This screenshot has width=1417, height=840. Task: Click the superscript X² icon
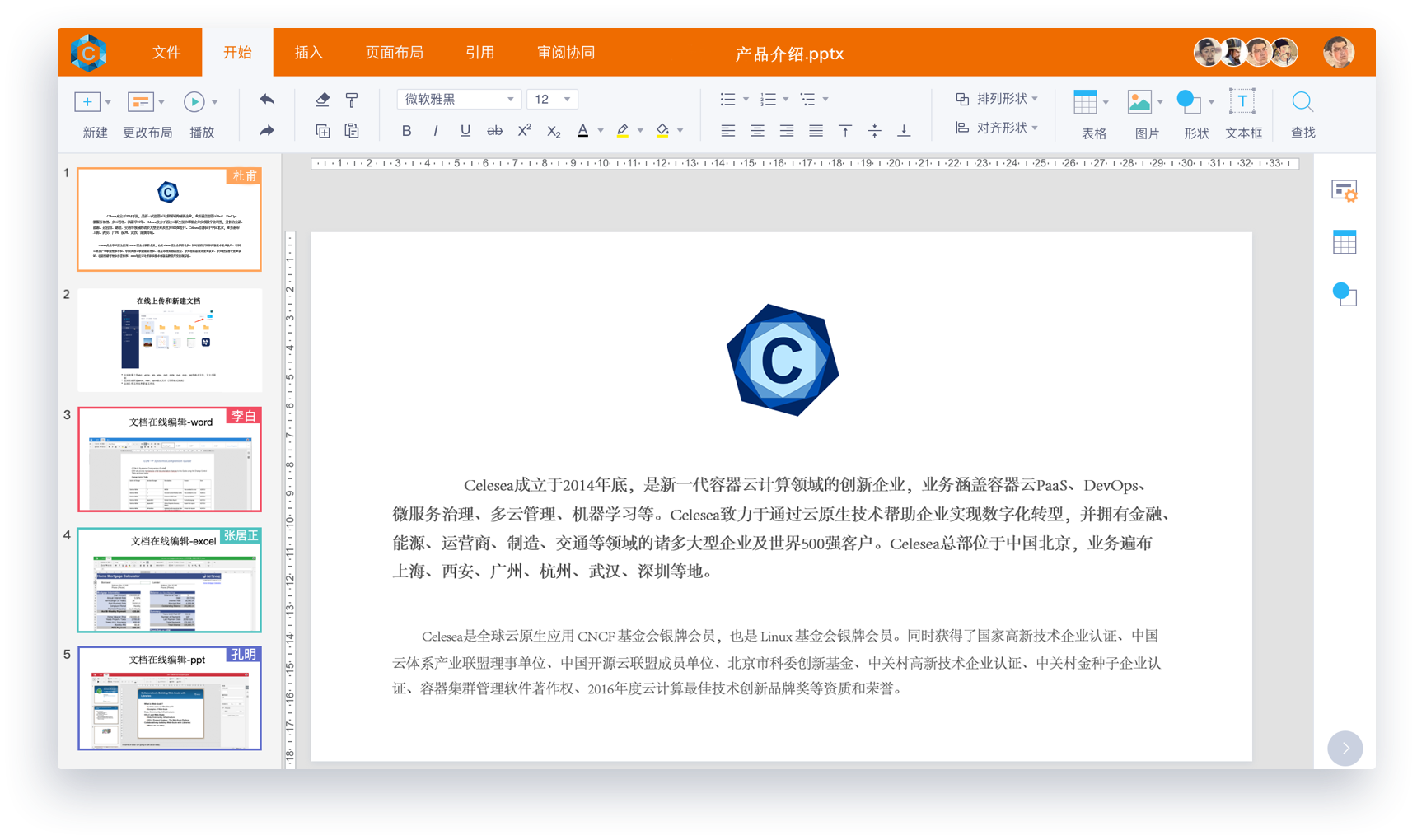click(x=524, y=131)
